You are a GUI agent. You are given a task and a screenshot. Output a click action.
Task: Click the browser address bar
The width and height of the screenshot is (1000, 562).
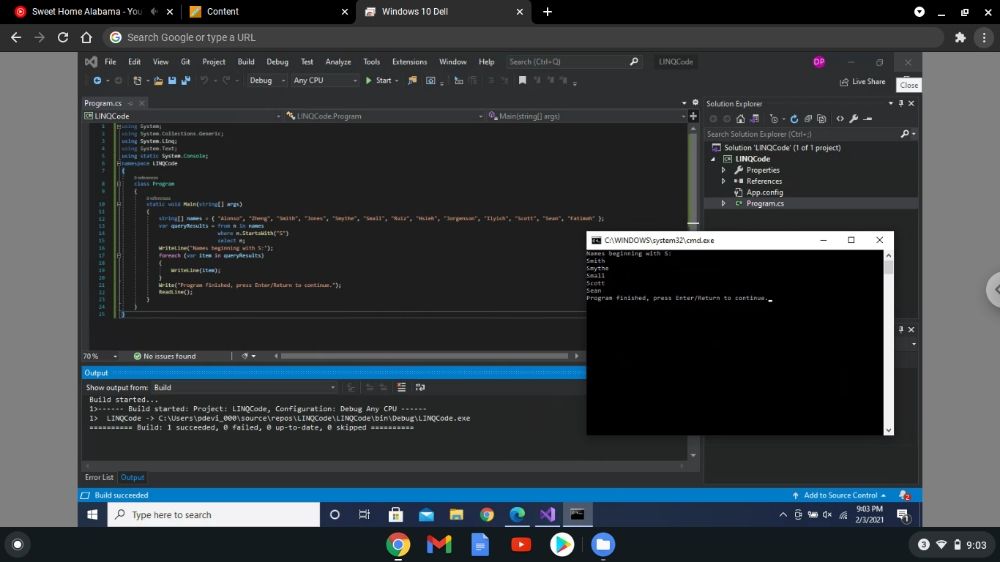click(x=523, y=37)
